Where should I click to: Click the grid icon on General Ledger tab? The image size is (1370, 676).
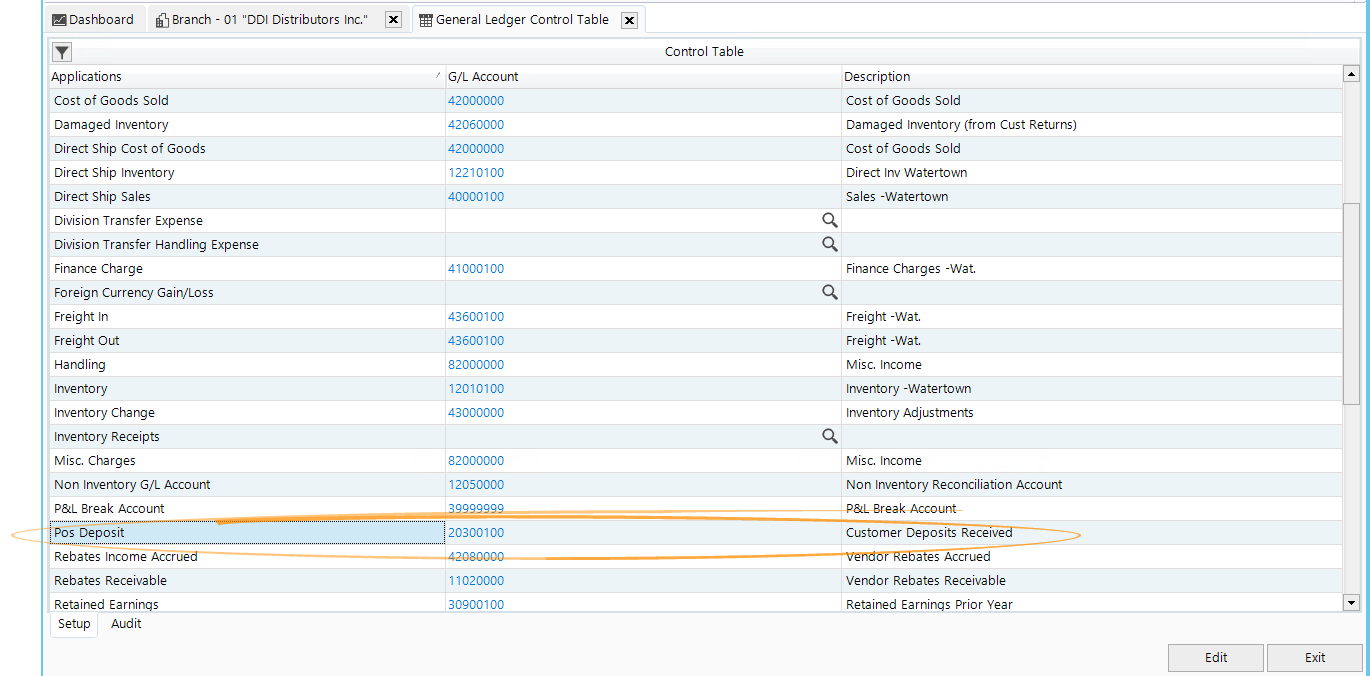(424, 19)
